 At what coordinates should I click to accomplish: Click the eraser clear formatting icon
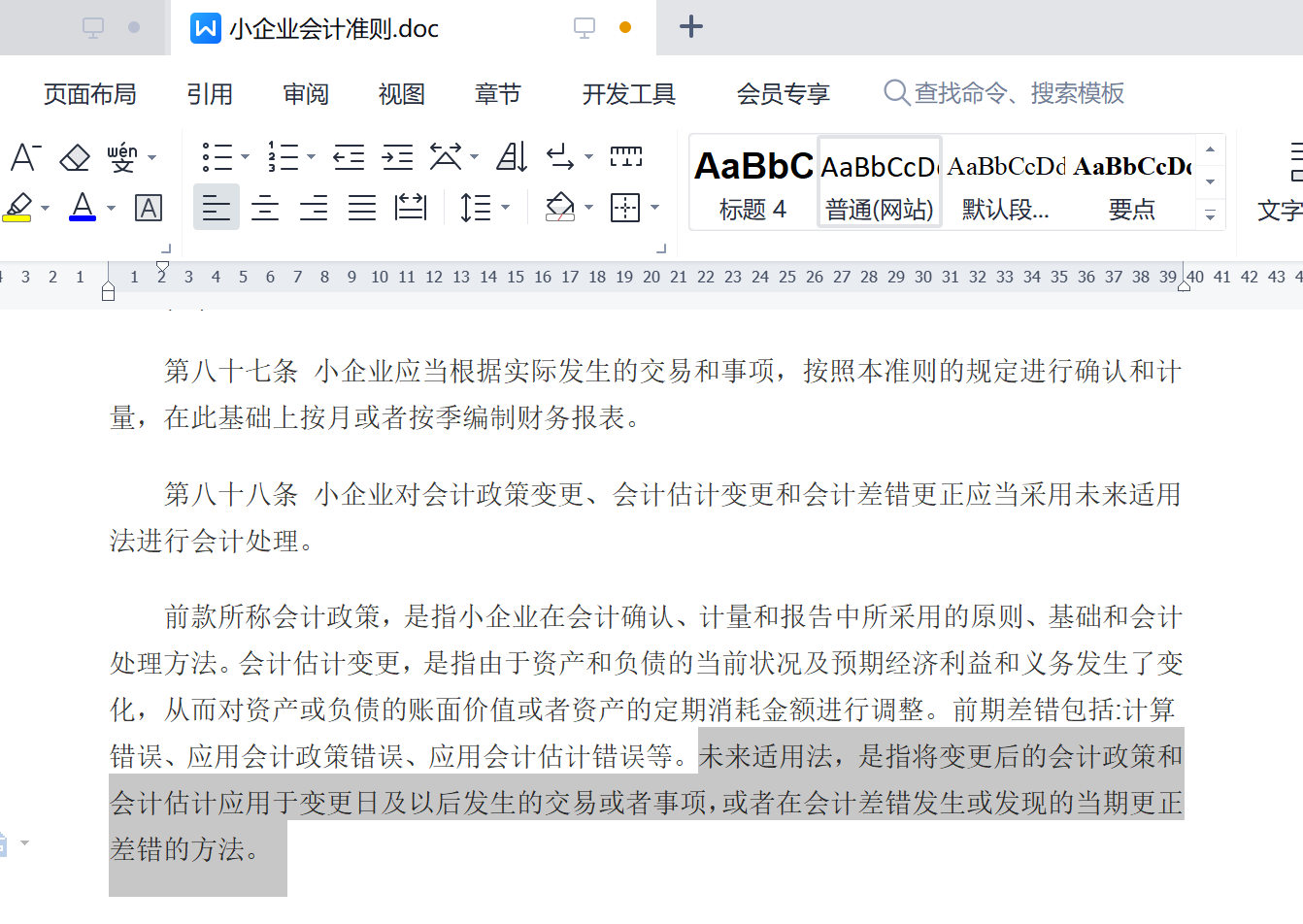[x=75, y=157]
